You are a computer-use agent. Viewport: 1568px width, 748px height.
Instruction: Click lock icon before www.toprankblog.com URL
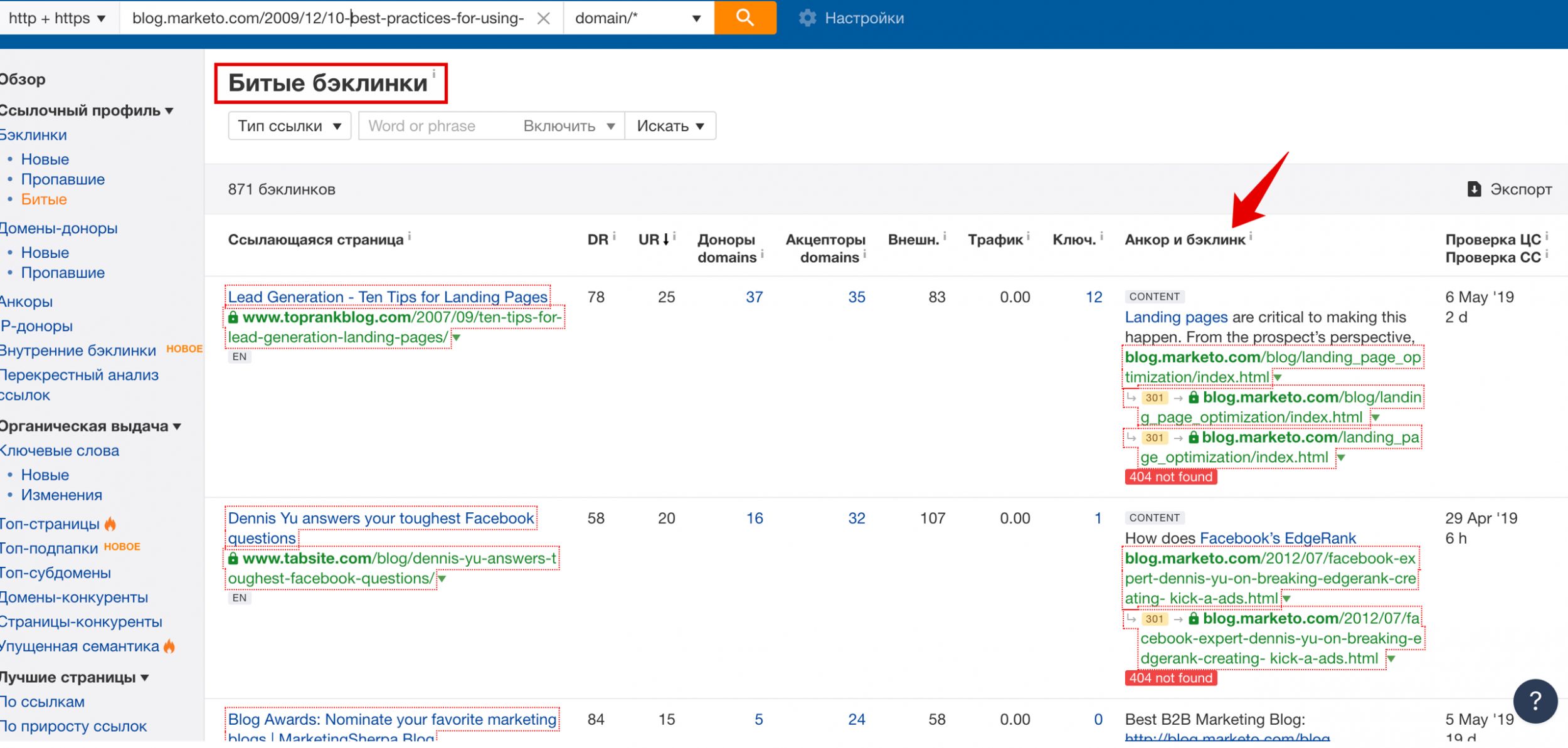coord(233,317)
